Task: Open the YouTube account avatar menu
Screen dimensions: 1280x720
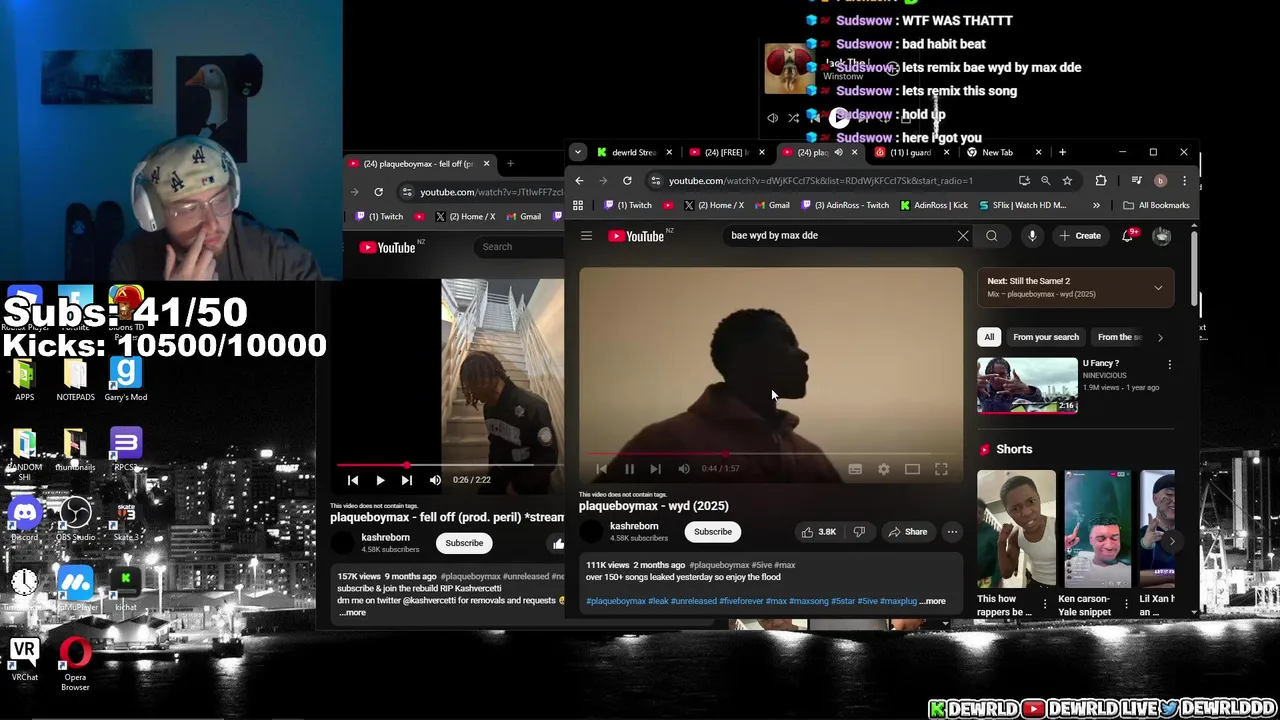Action: [x=1162, y=236]
